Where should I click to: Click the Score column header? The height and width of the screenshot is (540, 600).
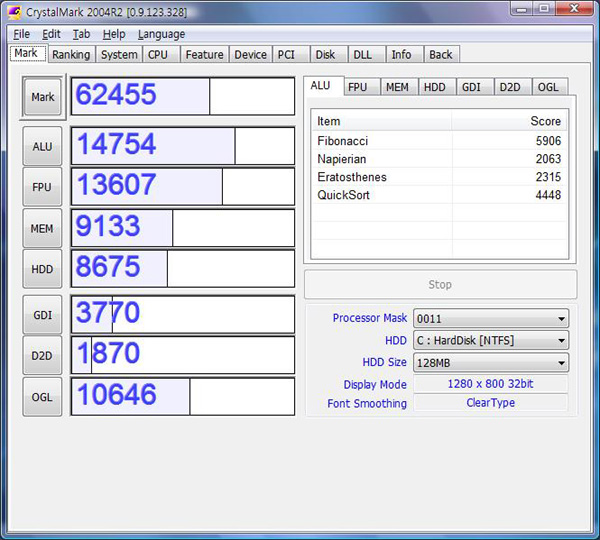click(509, 121)
